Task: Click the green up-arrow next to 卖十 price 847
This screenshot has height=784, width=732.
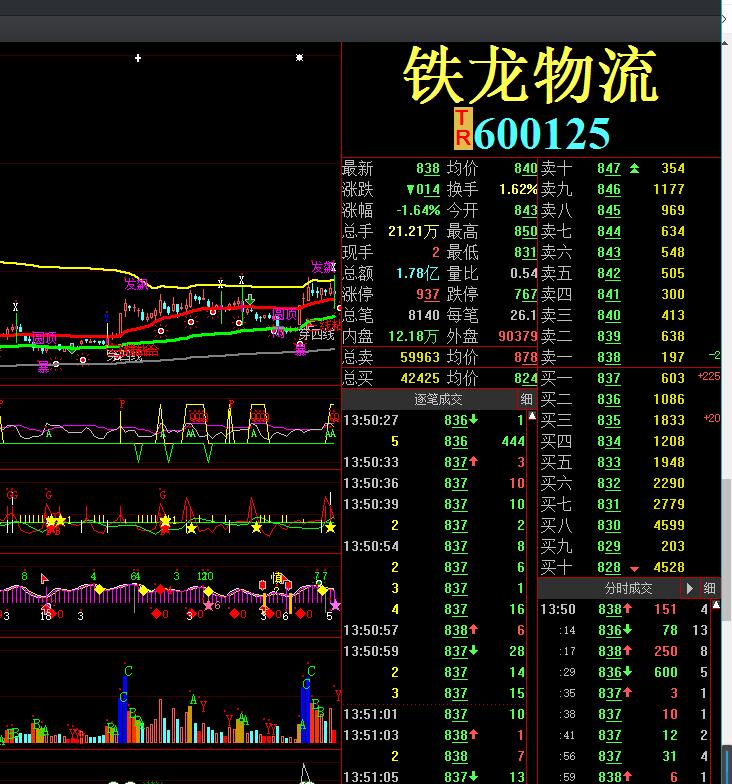Action: coord(634,168)
